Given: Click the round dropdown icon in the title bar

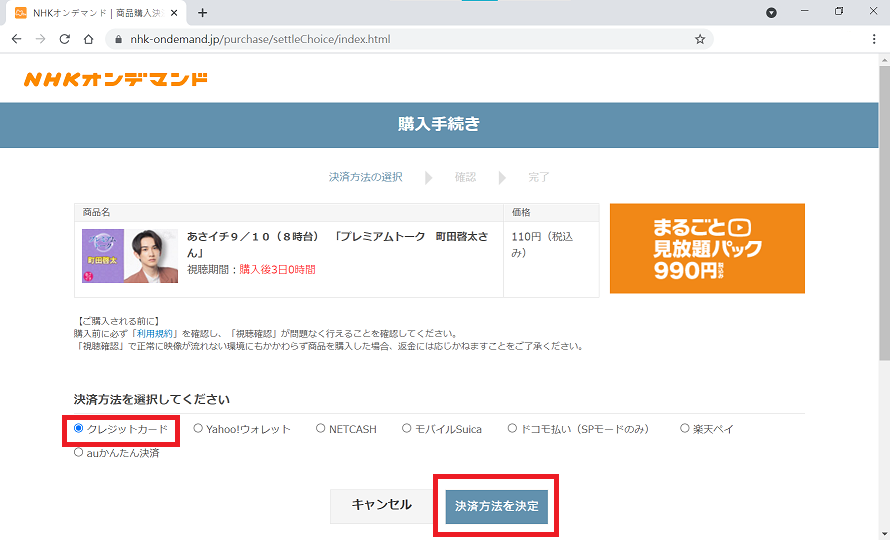Looking at the screenshot, I should [x=771, y=12].
